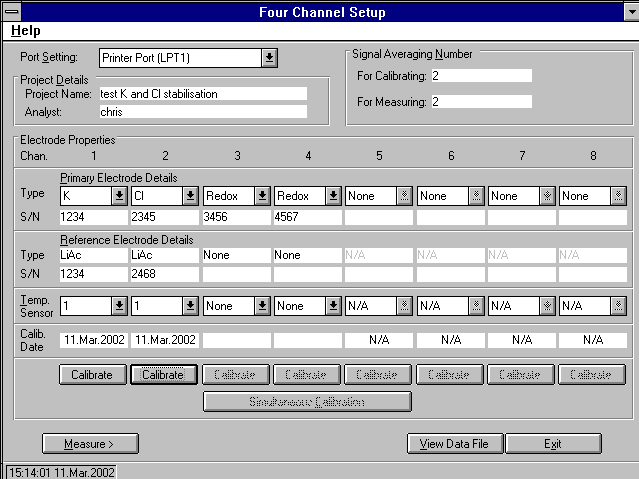
Task: Click reference electrode Type LiAc for channel 2
Action: point(165,255)
